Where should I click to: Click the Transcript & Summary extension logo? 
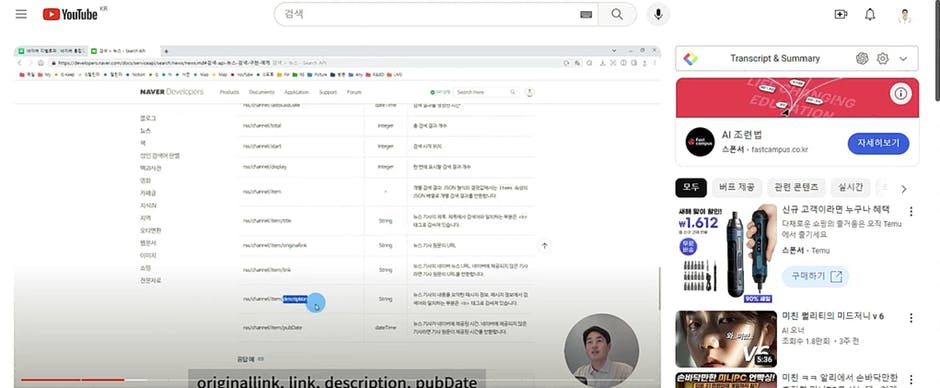690,59
